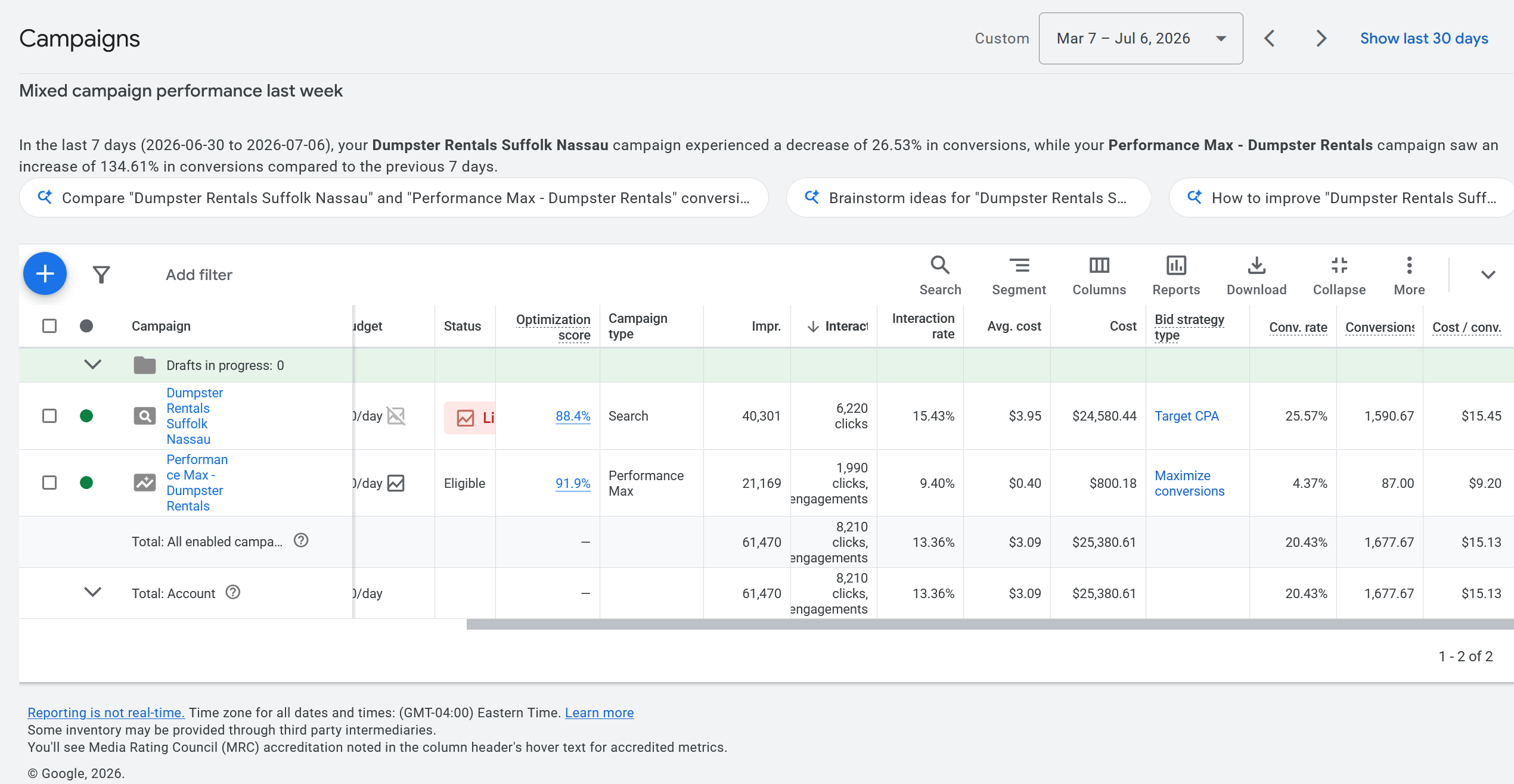Click budget chart icon in Performance Max row
The height and width of the screenshot is (784, 1514).
tap(396, 483)
